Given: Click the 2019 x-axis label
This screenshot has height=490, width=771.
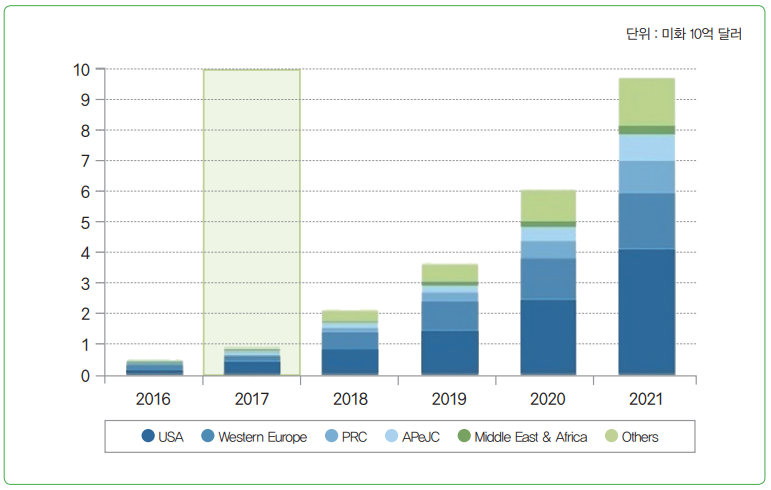Looking at the screenshot, I should 449,399.
